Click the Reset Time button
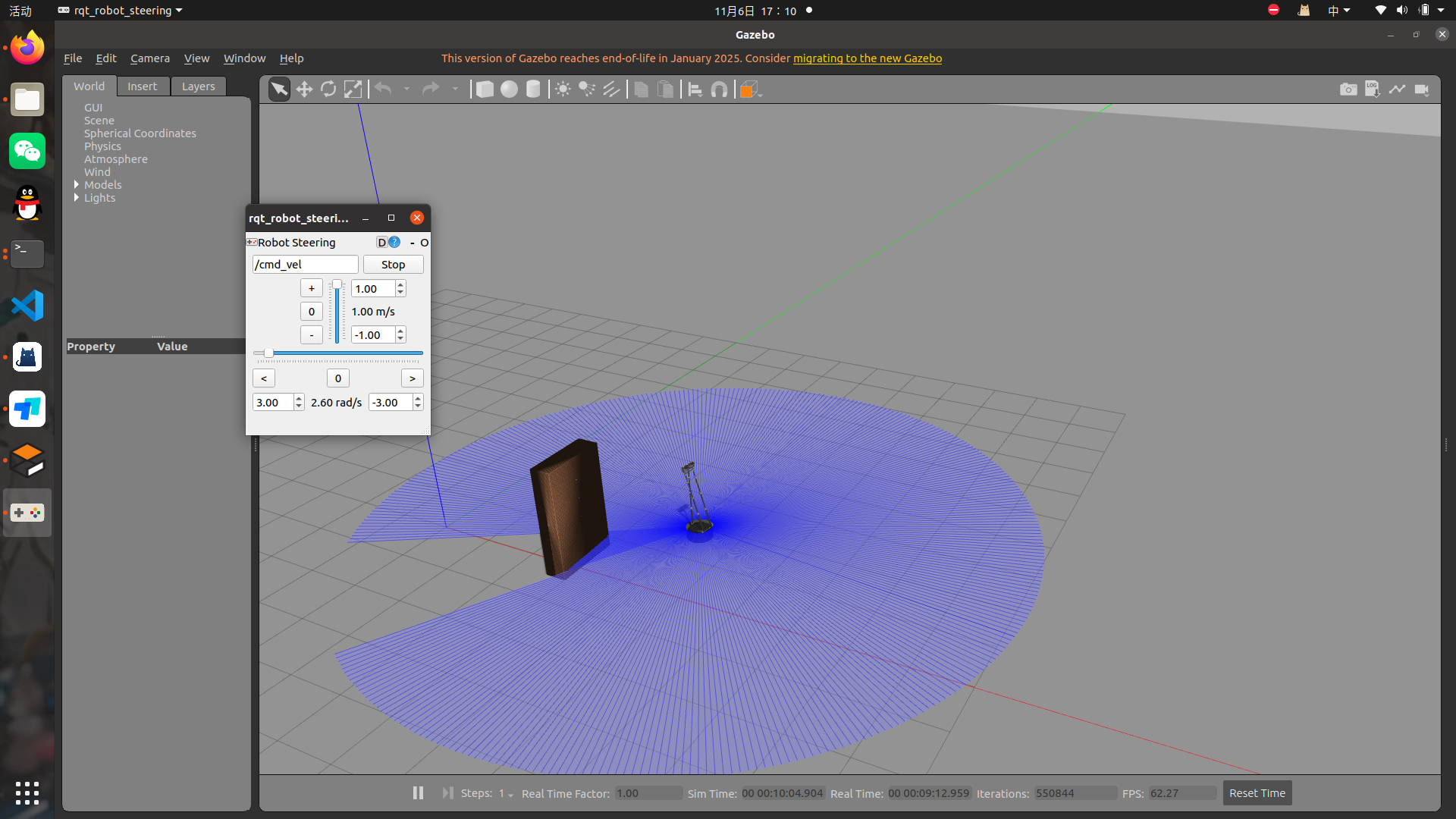The image size is (1456, 819). pos(1257,793)
